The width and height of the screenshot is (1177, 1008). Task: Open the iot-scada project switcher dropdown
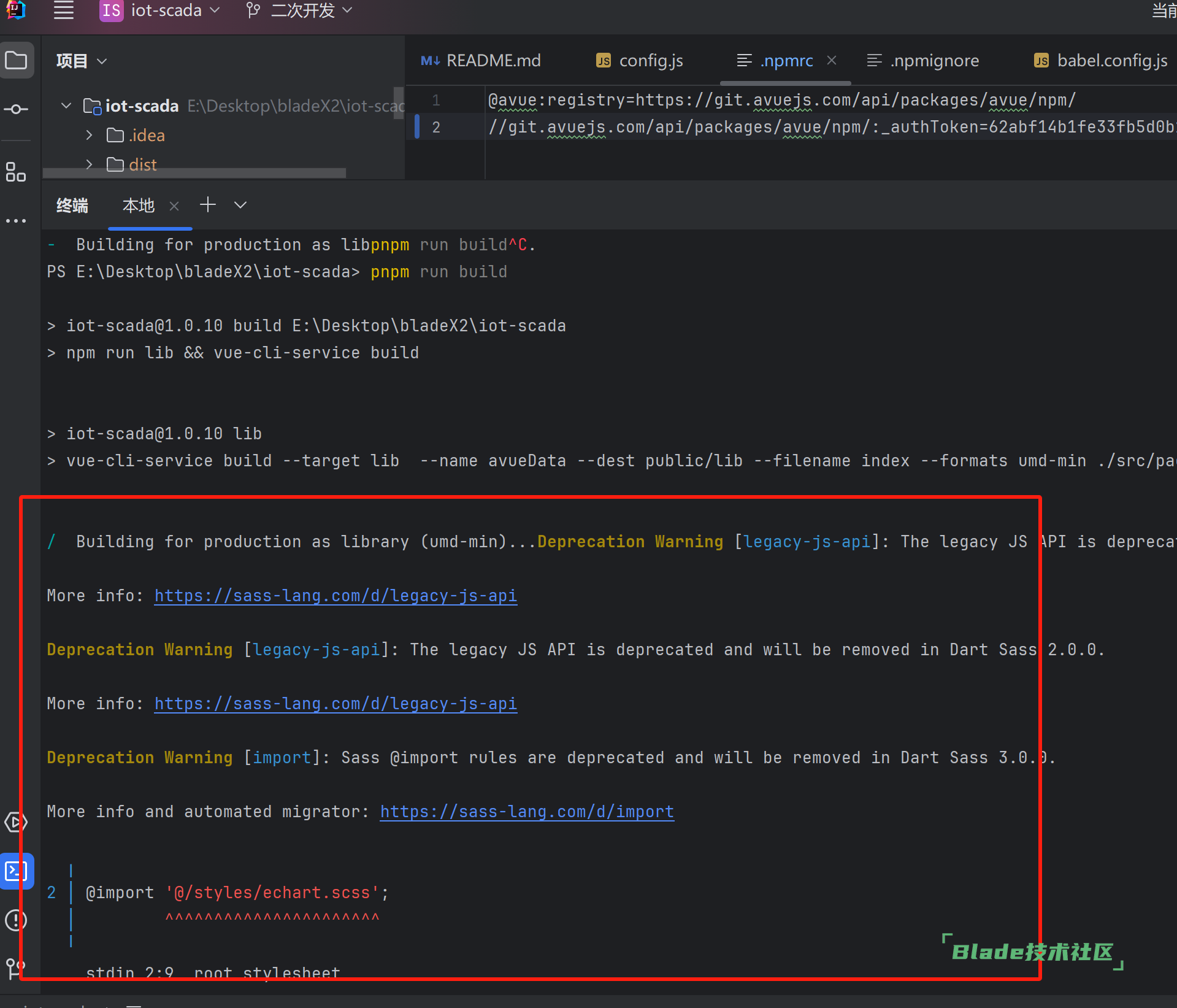click(x=160, y=10)
